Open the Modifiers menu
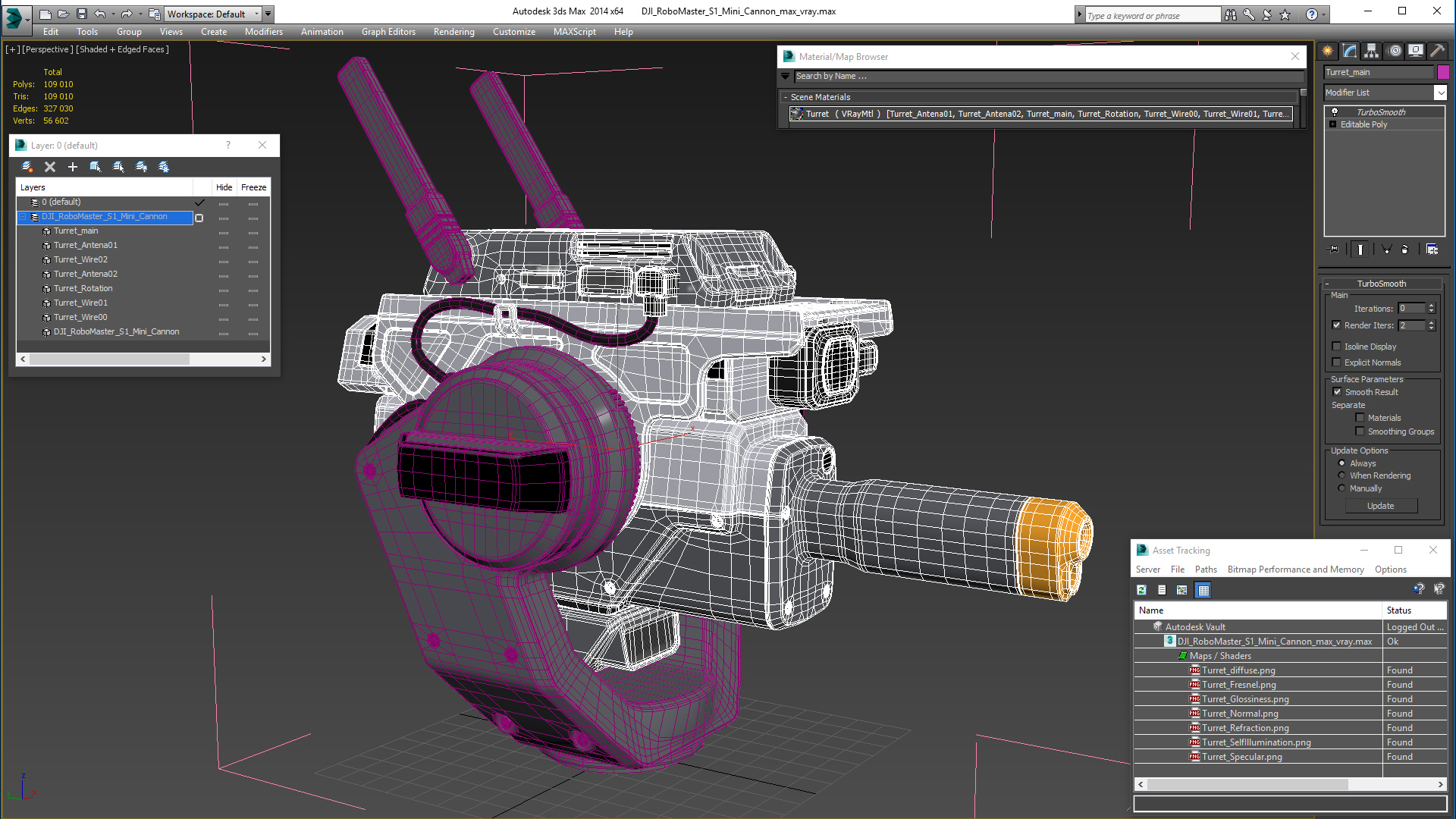This screenshot has width=1456, height=819. (263, 32)
